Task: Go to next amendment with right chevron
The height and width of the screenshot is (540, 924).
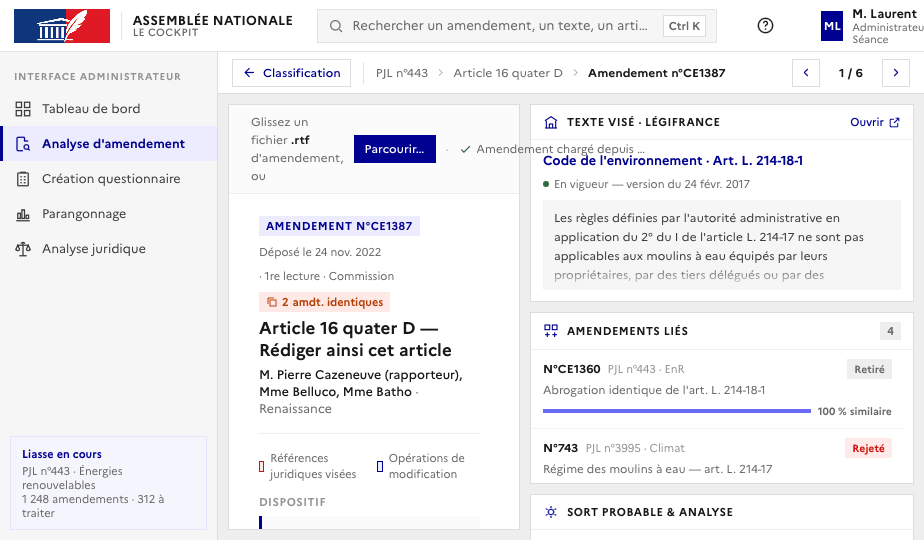Action: (896, 73)
